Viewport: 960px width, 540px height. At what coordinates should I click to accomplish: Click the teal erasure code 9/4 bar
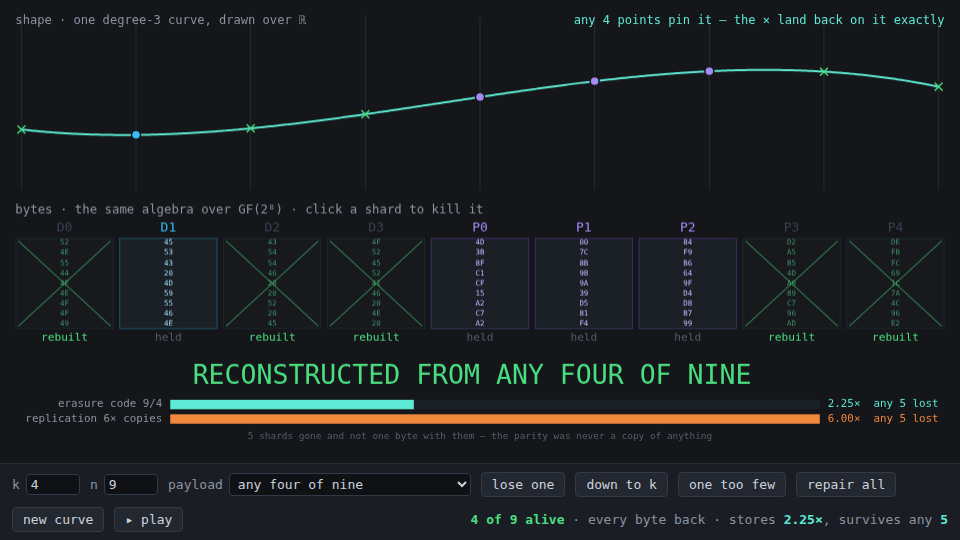[x=292, y=404]
